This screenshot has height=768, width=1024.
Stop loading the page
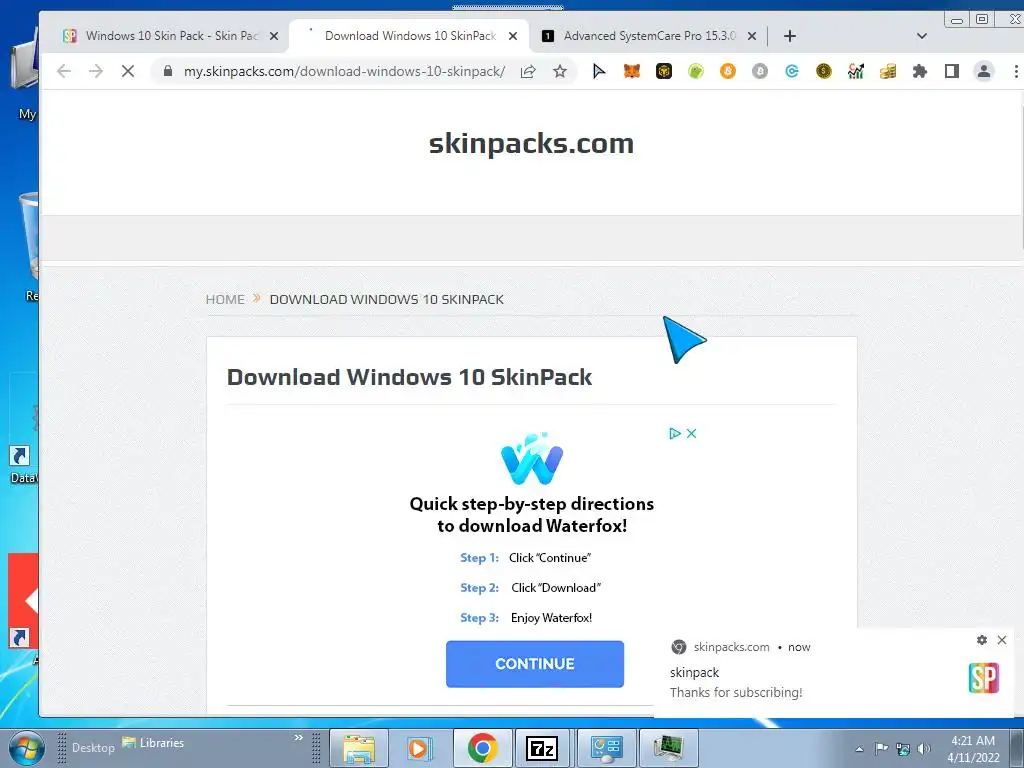[x=128, y=71]
